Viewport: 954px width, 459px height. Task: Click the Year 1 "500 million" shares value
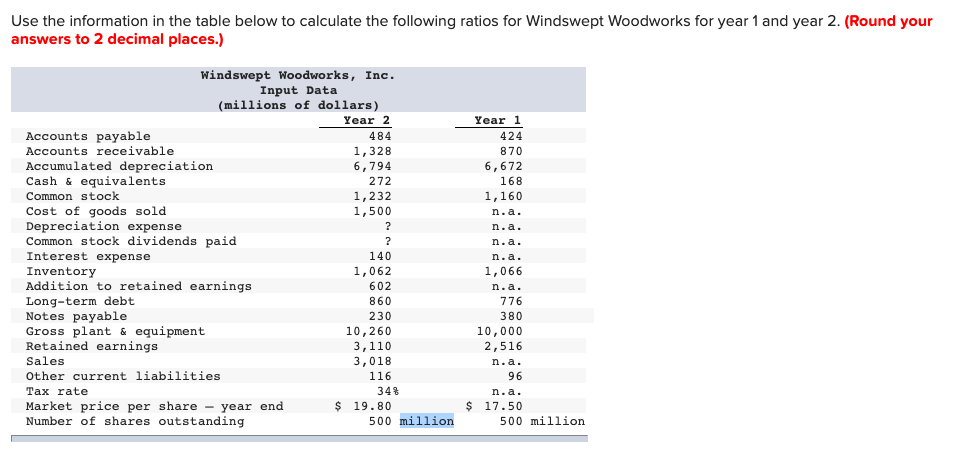[542, 421]
